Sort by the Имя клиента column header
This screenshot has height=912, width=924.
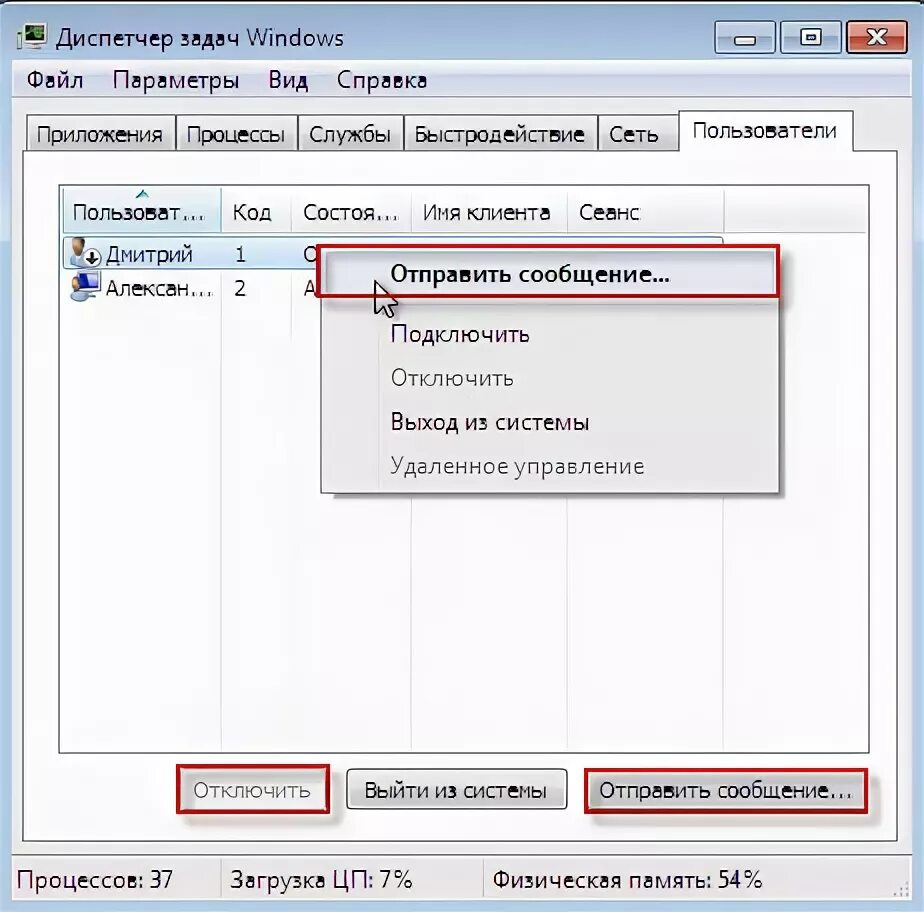[489, 210]
